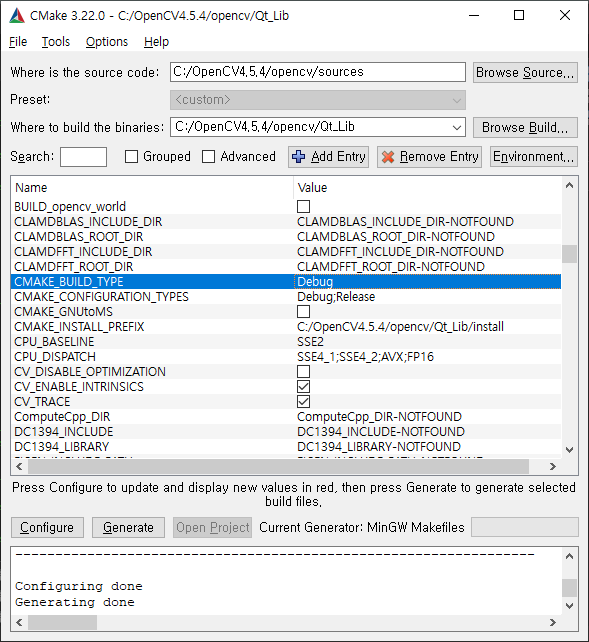This screenshot has height=642, width=589.
Task: Click the CMake logo icon in title bar
Action: 17,16
